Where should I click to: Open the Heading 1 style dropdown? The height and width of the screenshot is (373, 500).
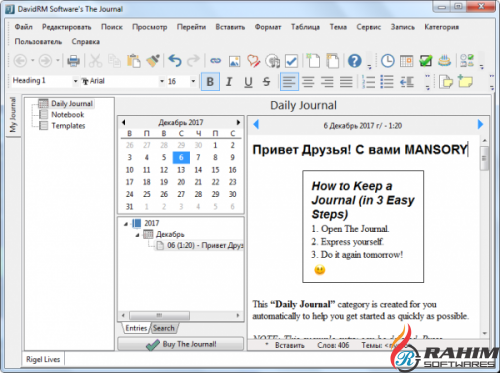(x=75, y=81)
